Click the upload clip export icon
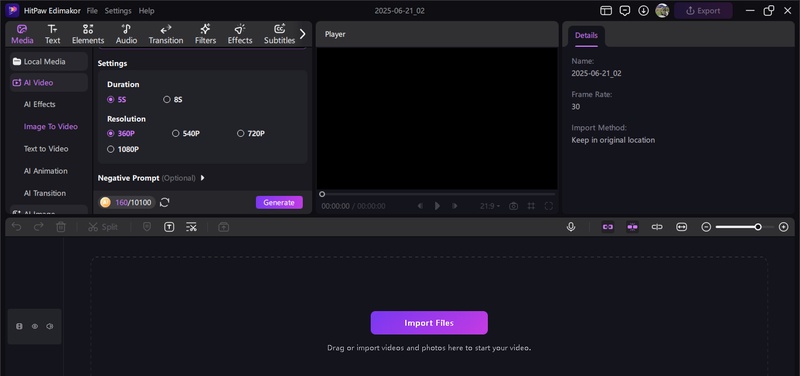Screen dimensions: 800x376 [x=223, y=227]
